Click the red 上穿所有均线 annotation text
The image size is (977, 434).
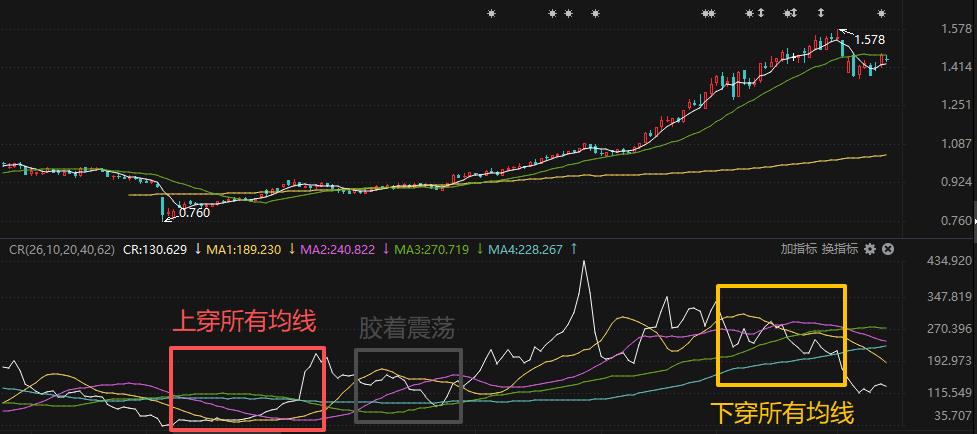pyautogui.click(x=244, y=321)
